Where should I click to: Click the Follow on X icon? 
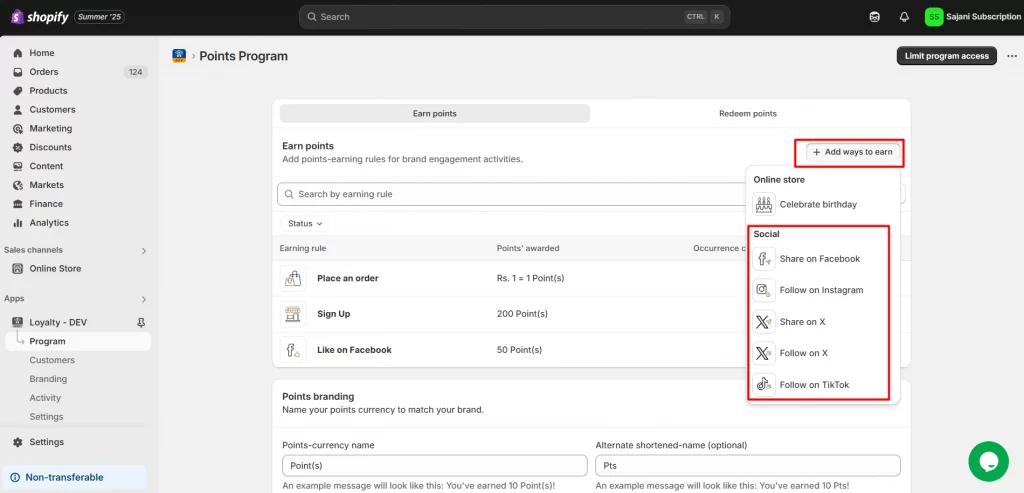[x=763, y=353]
